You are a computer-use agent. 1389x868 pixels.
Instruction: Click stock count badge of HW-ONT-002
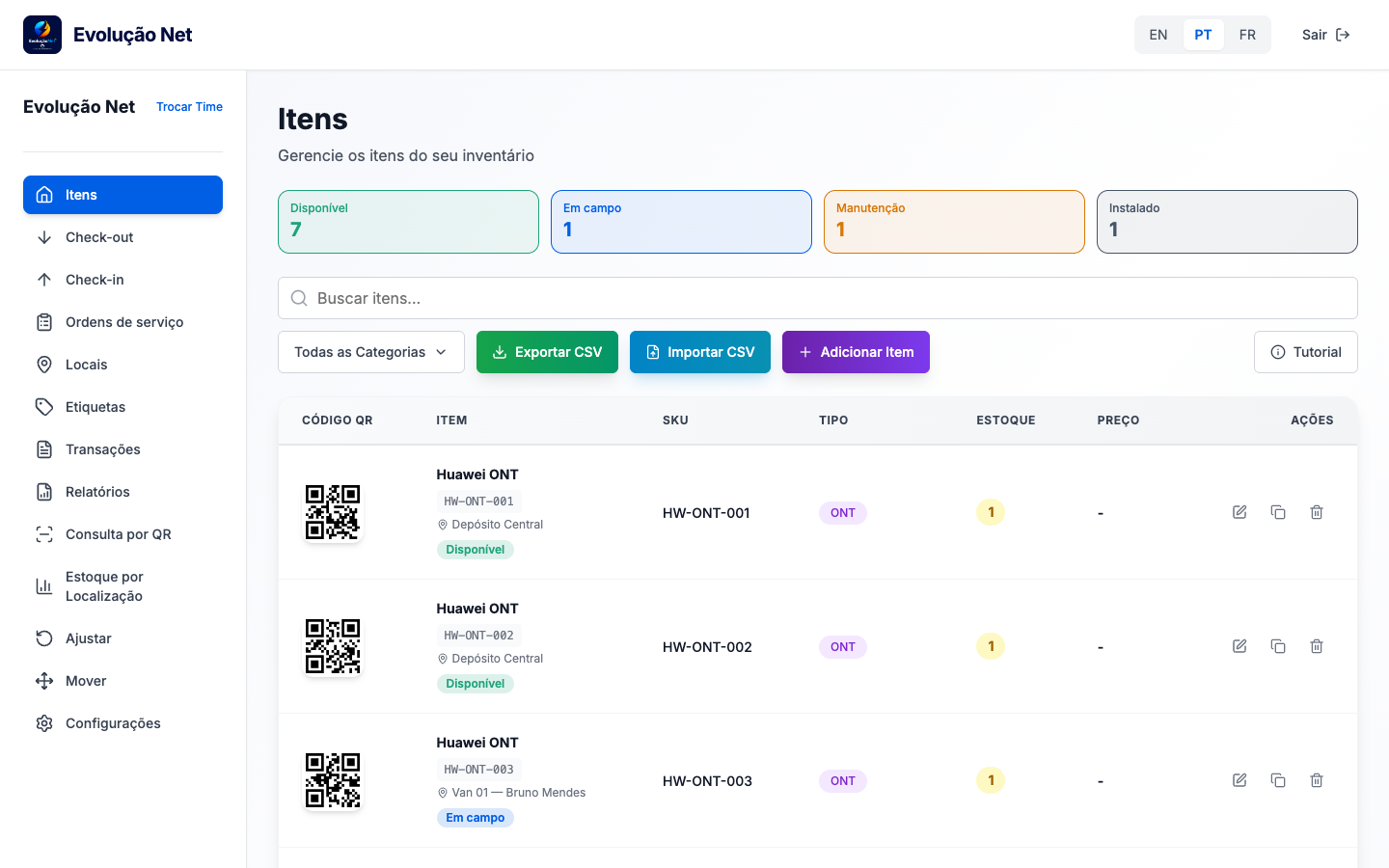(991, 646)
